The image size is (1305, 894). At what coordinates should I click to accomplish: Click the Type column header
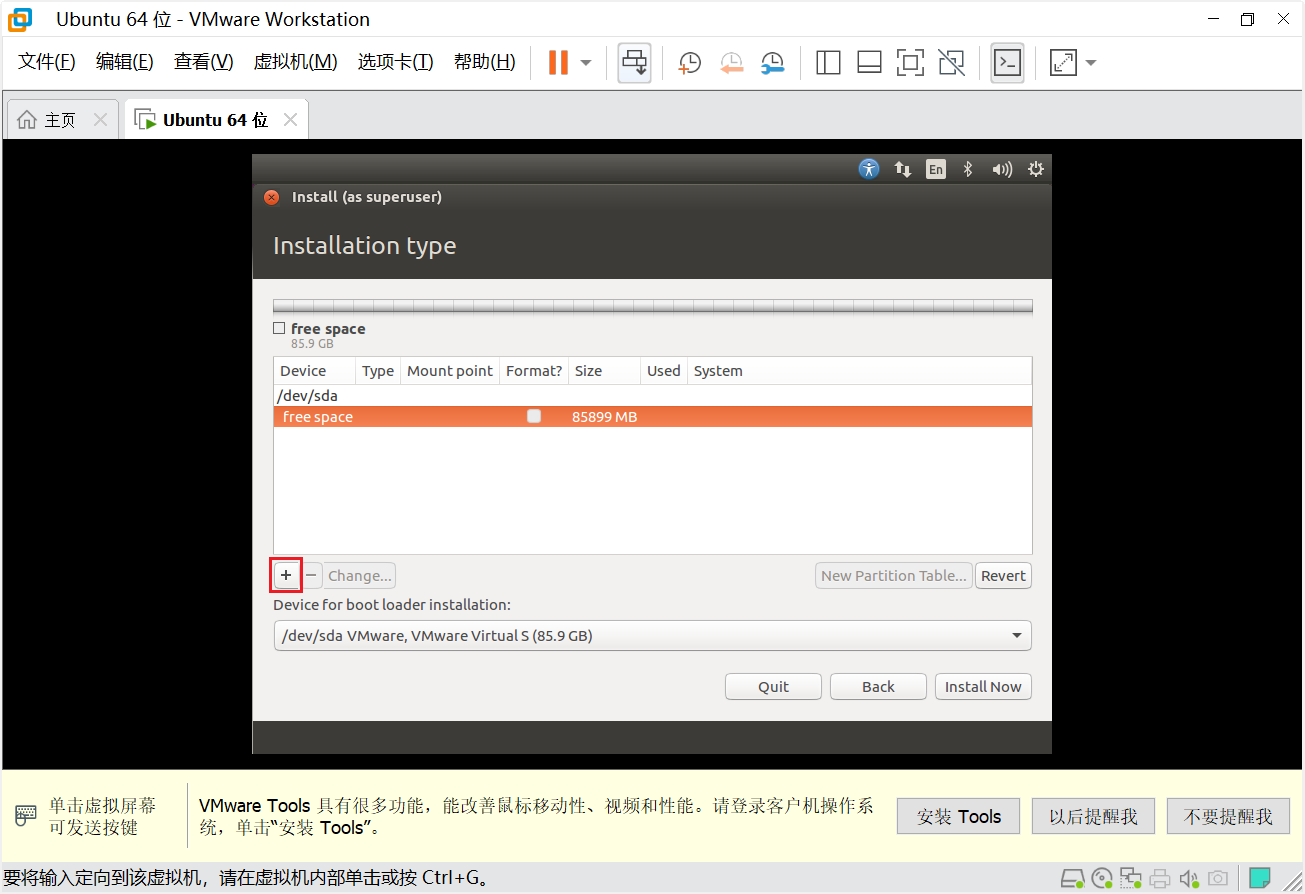378,371
